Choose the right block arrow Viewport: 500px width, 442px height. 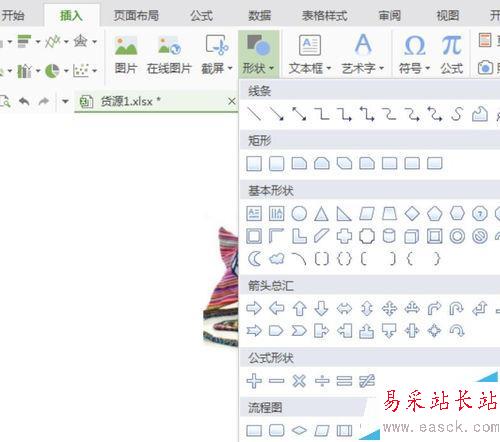pos(254,308)
